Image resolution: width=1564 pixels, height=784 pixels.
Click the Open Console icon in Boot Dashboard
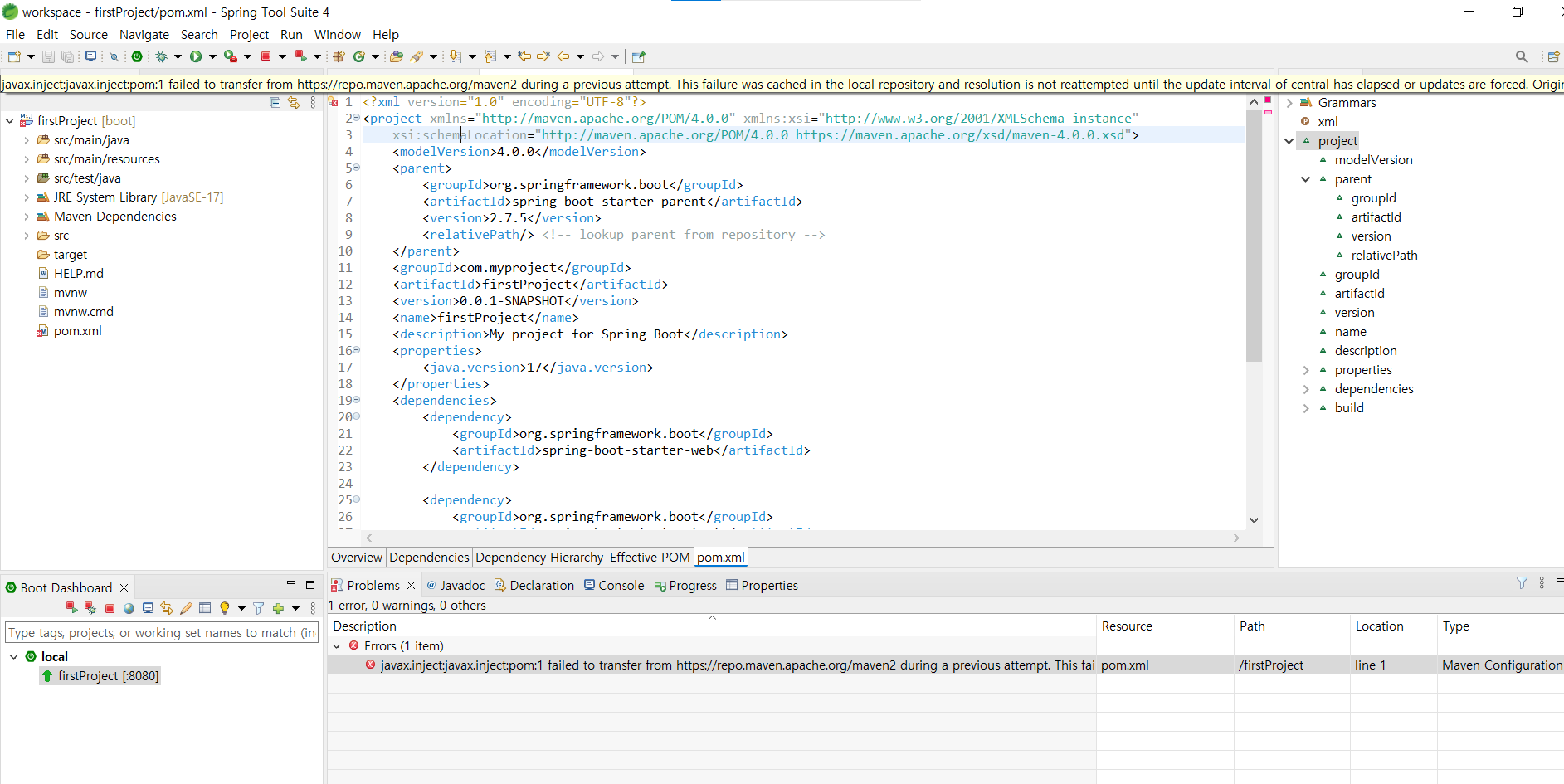click(148, 608)
